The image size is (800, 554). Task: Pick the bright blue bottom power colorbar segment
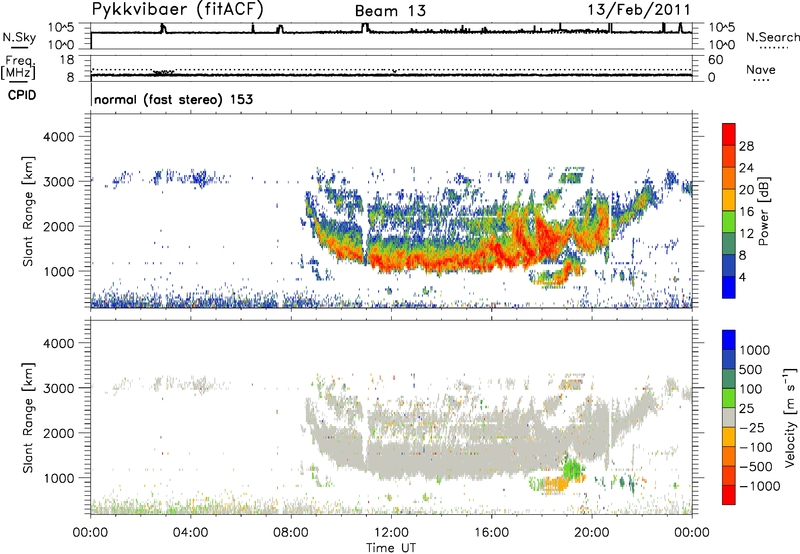[x=729, y=288]
